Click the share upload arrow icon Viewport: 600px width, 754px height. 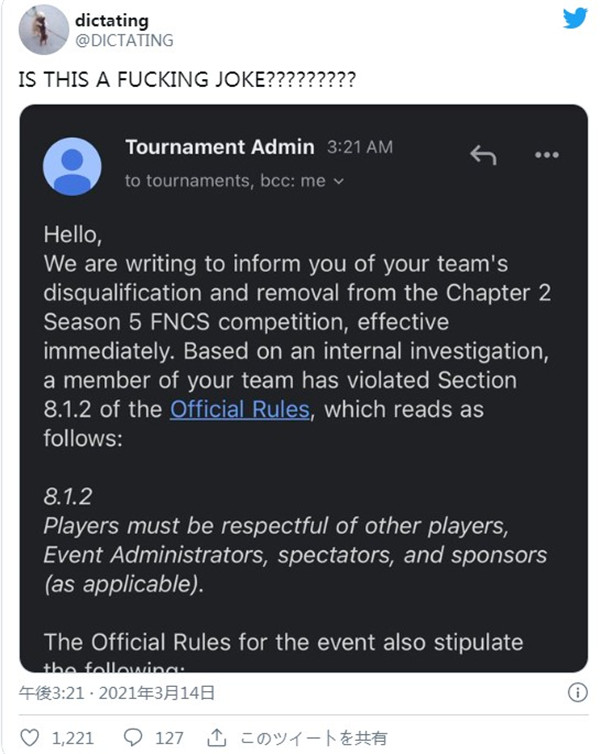[216, 737]
